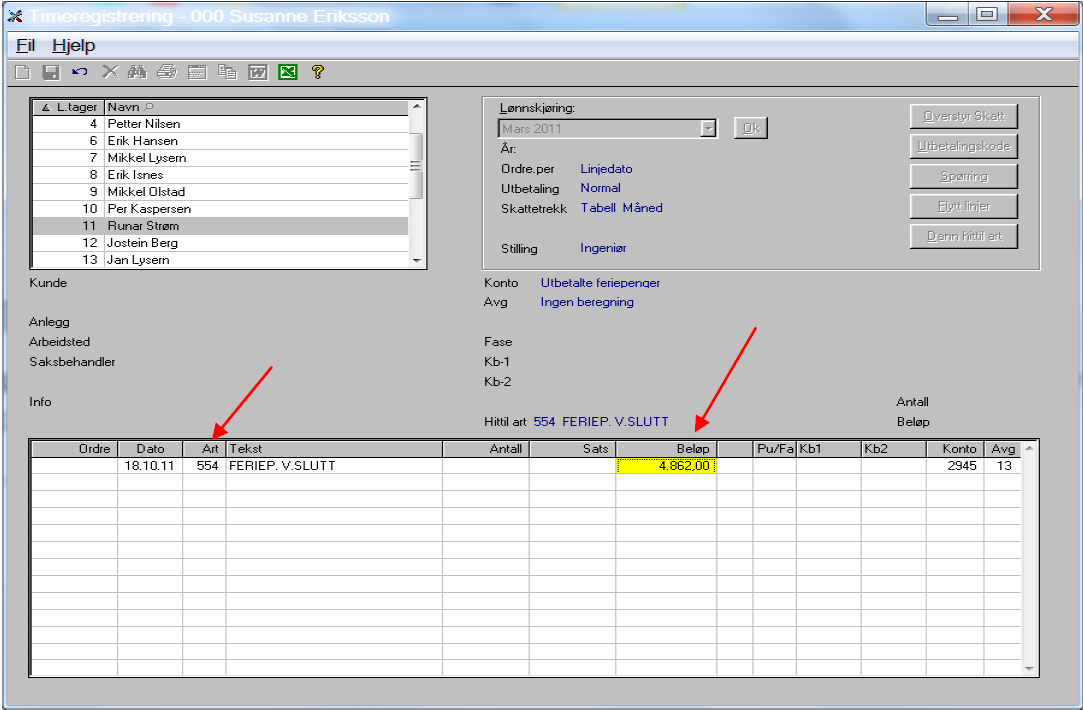Click the Avg column header in grid
Viewport: 1083px width, 710px height.
pyautogui.click(x=1002, y=449)
